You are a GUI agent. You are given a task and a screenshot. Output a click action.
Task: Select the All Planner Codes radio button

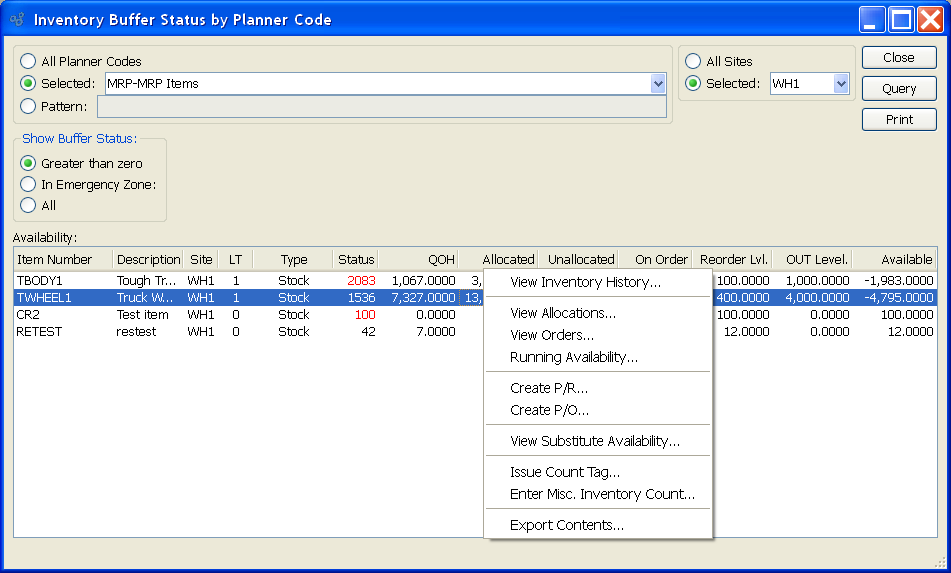pyautogui.click(x=28, y=61)
